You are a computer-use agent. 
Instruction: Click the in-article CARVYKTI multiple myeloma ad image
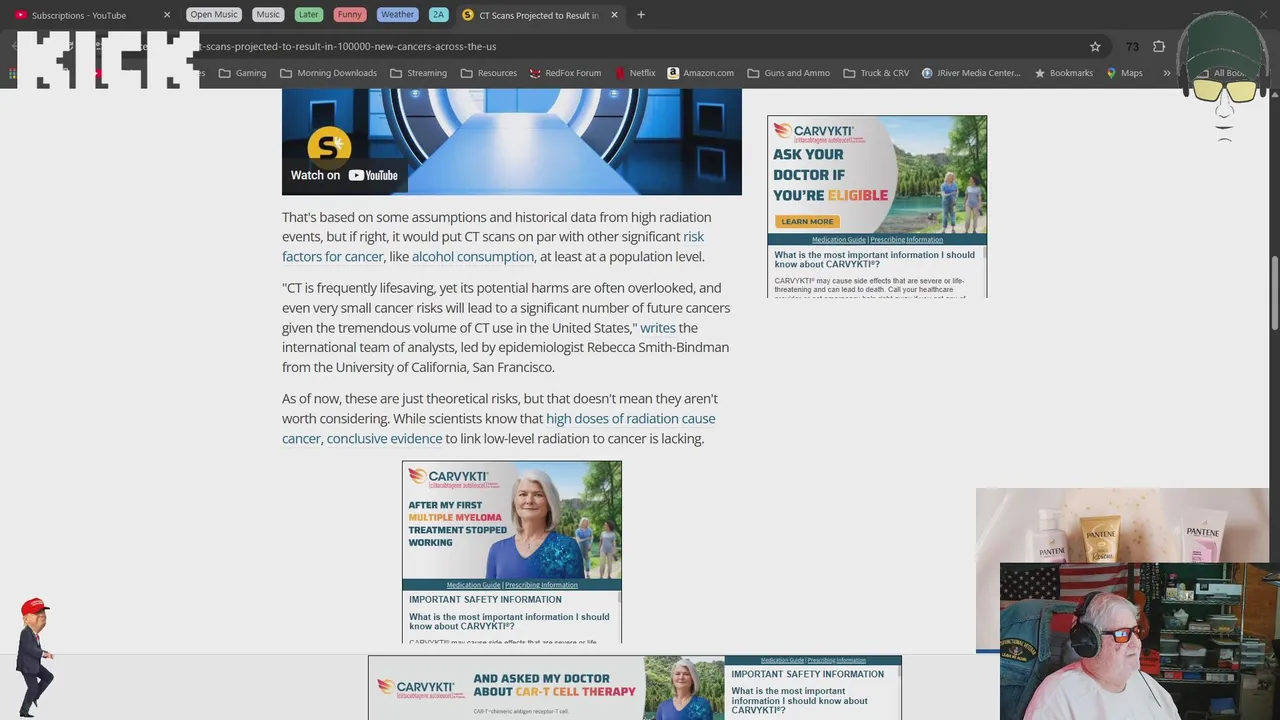(x=512, y=520)
